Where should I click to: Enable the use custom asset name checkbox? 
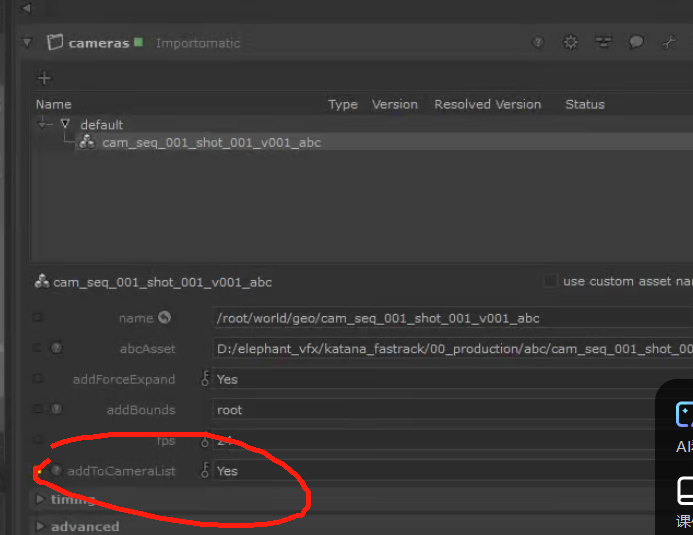point(550,282)
